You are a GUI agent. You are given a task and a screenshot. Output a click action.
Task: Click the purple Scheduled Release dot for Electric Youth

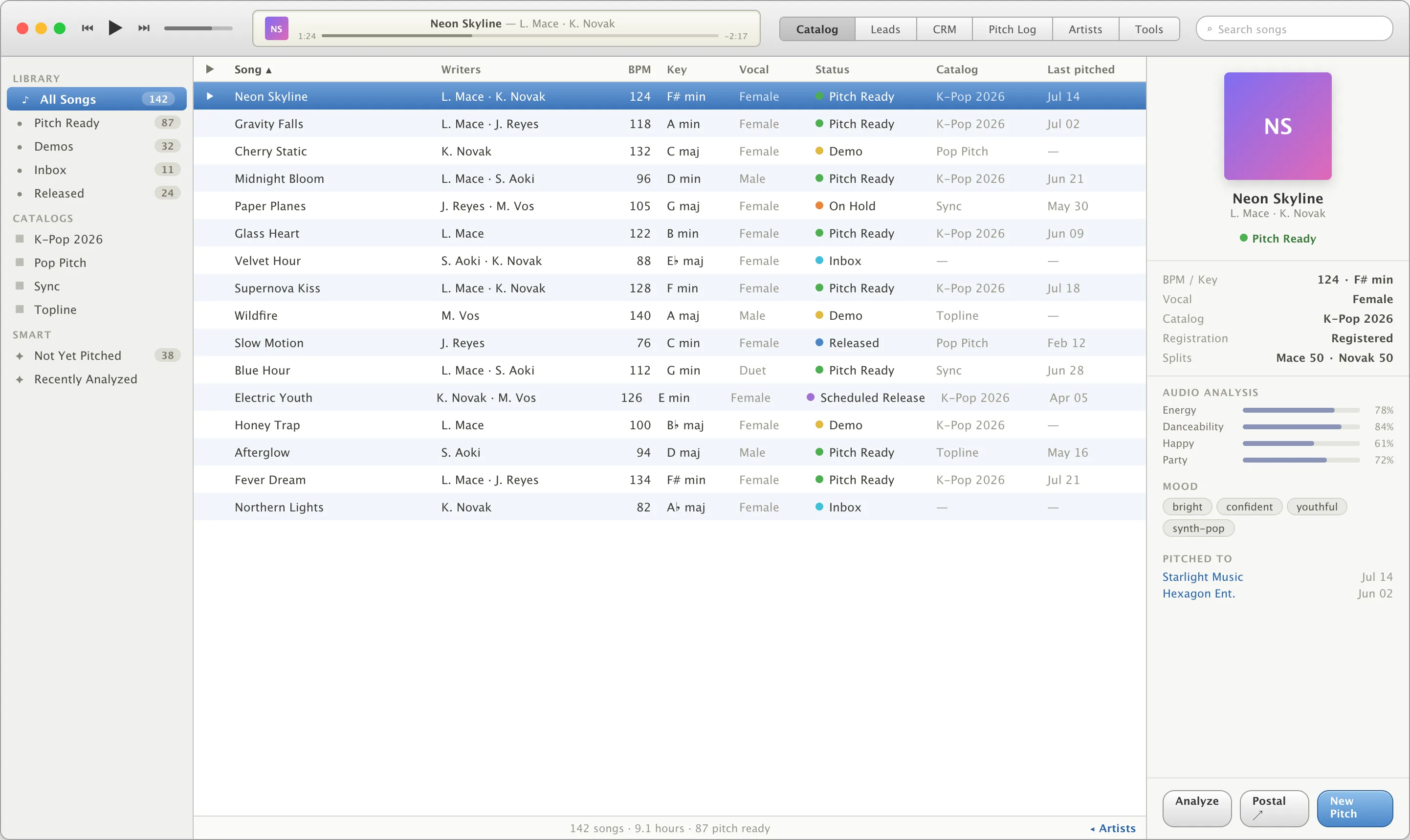pyautogui.click(x=810, y=398)
